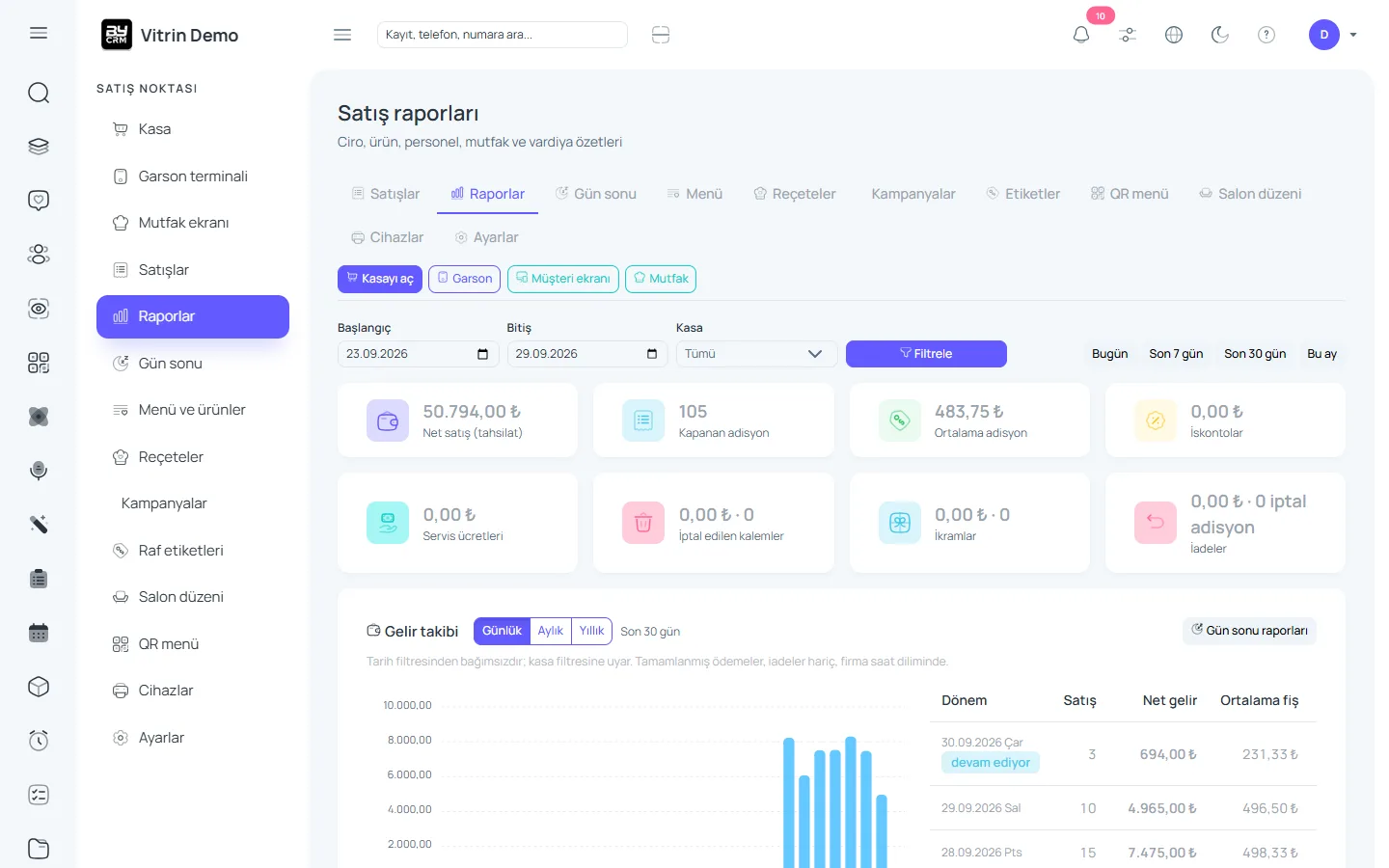Click the search magnifier in left rail
This screenshot has width=1389, height=868.
pos(39,93)
